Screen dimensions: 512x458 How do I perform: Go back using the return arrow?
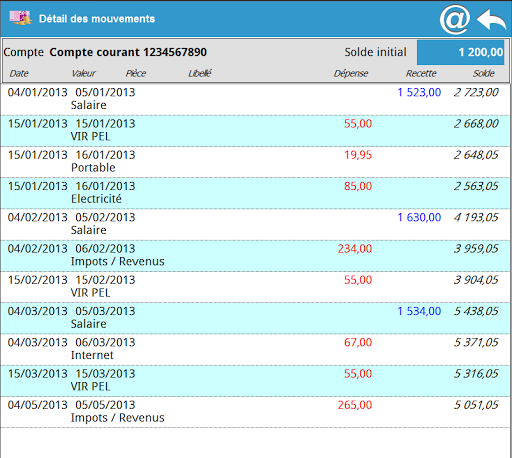492,20
